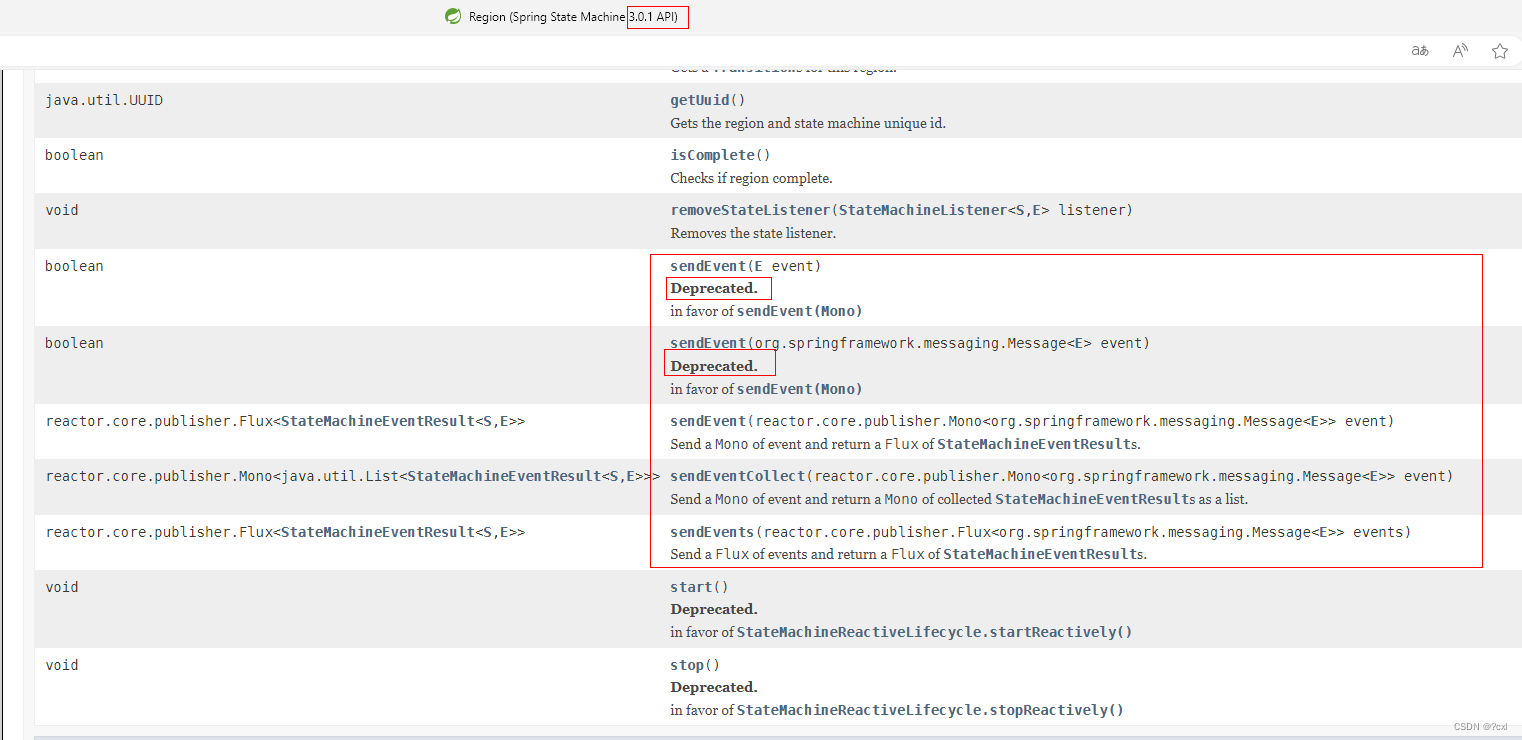Click the 'void' return type in stop() row

tap(62, 665)
